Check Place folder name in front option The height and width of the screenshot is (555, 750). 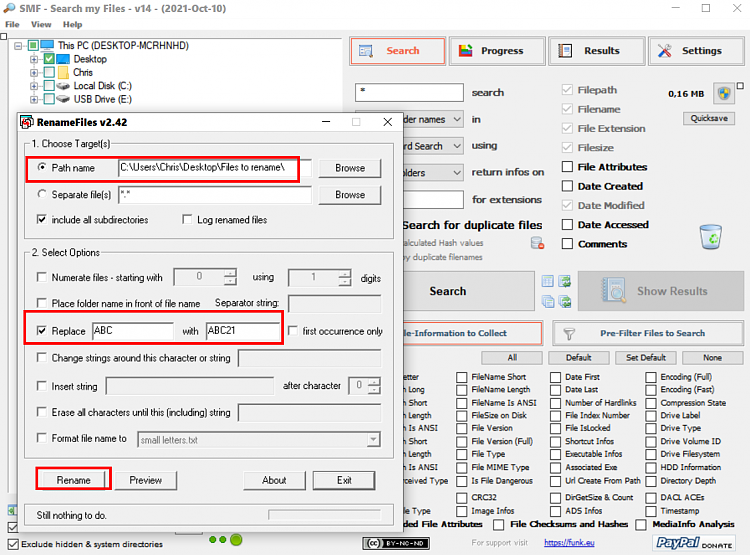[x=42, y=303]
